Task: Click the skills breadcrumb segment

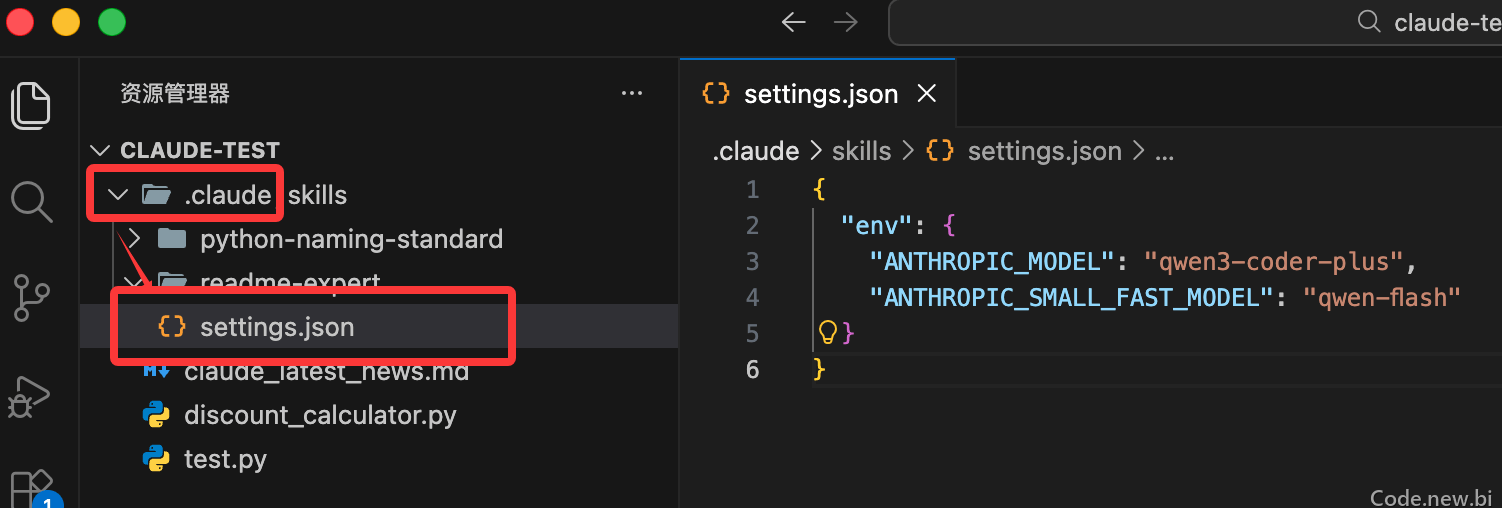Action: click(861, 151)
